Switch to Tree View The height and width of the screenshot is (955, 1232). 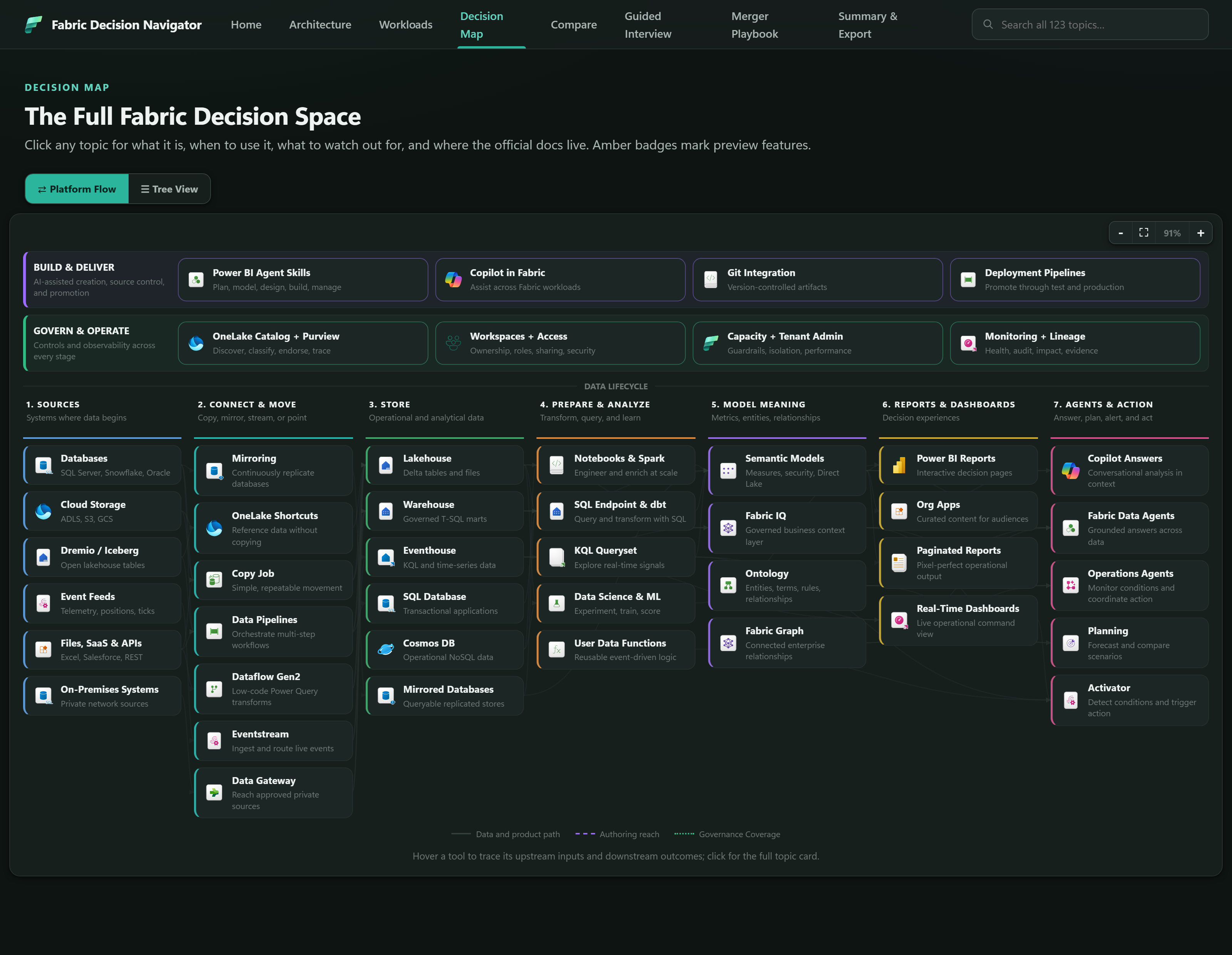[169, 189]
